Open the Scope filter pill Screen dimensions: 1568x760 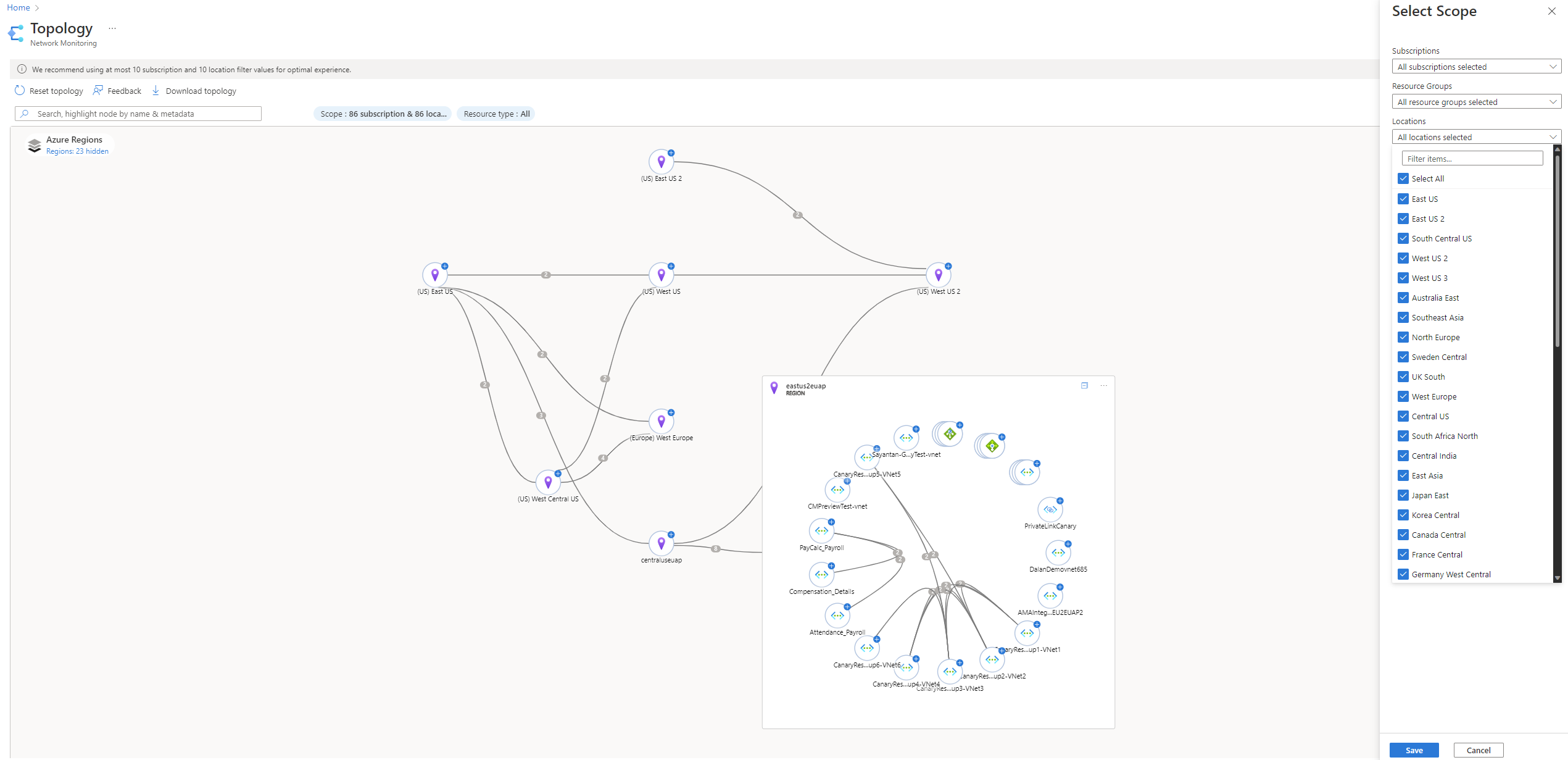click(x=383, y=114)
